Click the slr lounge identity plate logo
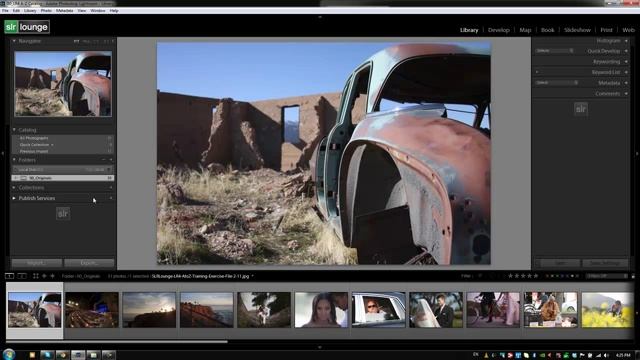Screen dimensions: 640x360 [x=27, y=27]
